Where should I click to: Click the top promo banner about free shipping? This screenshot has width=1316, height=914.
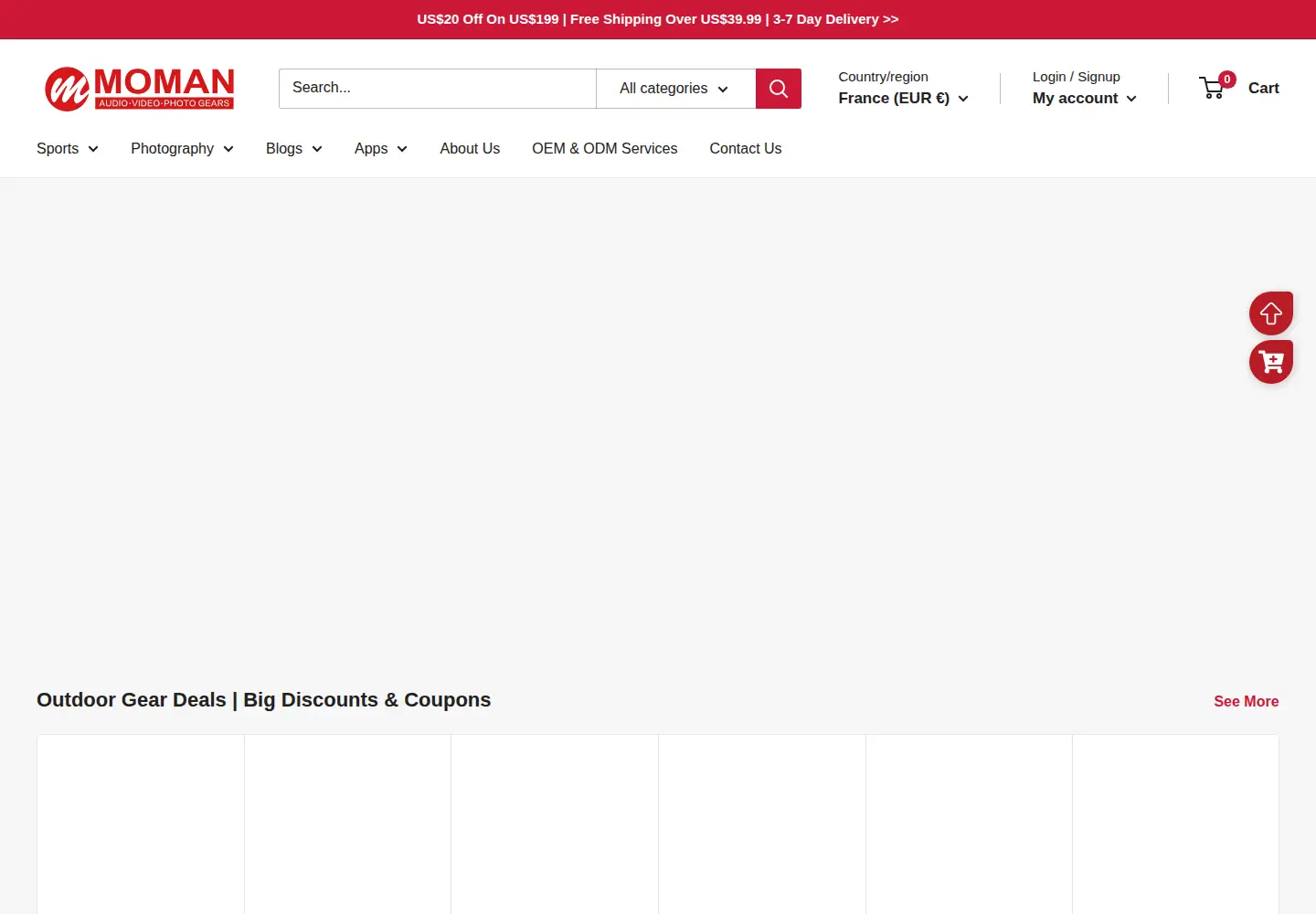pyautogui.click(x=658, y=19)
